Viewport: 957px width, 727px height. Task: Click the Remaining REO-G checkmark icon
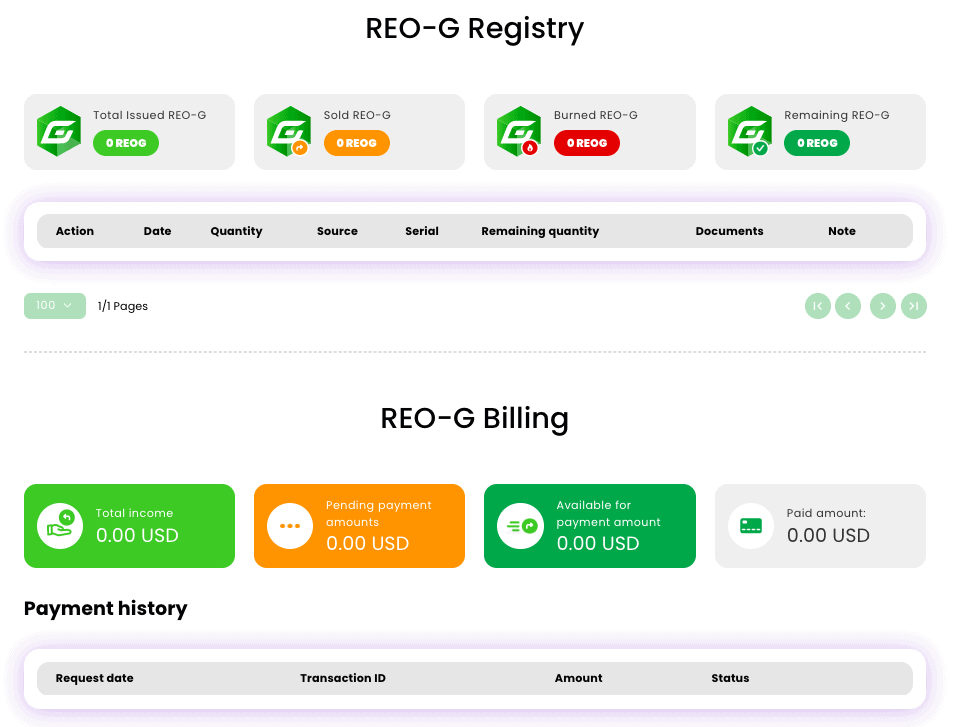760,148
